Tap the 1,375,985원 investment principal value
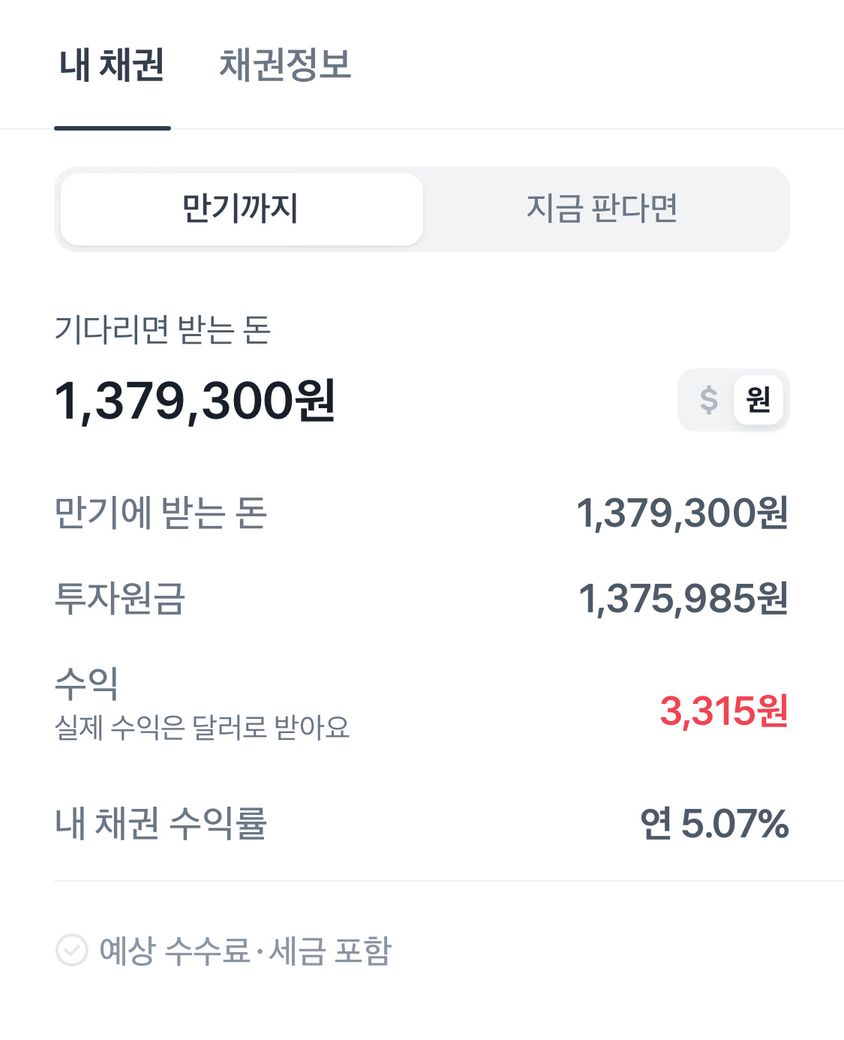 click(x=683, y=599)
